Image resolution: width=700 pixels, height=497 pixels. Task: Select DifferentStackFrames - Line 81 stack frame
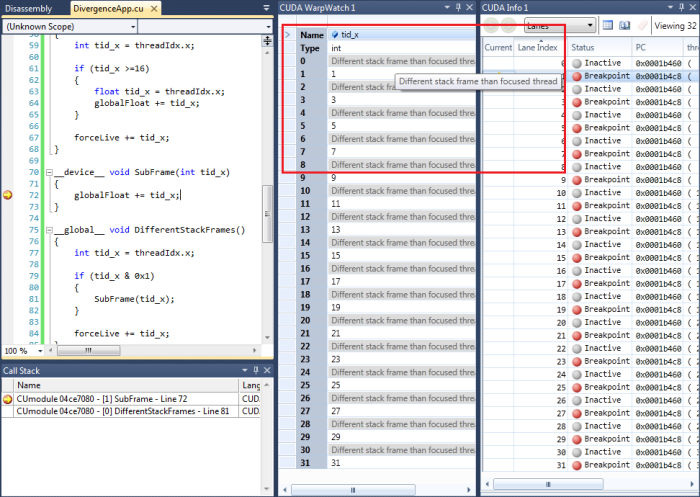(x=120, y=411)
